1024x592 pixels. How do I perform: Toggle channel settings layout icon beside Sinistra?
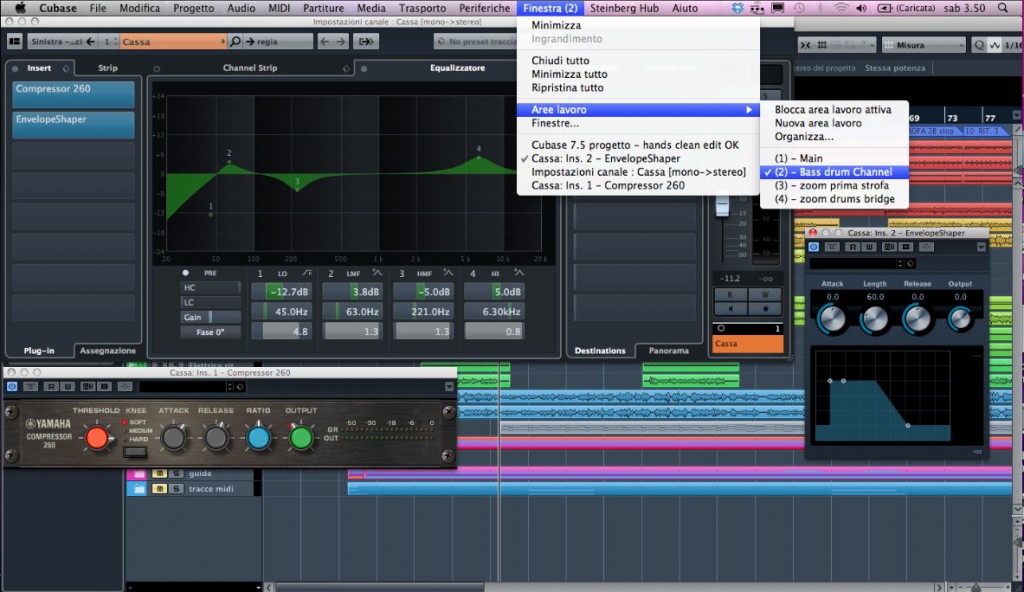click(x=14, y=41)
